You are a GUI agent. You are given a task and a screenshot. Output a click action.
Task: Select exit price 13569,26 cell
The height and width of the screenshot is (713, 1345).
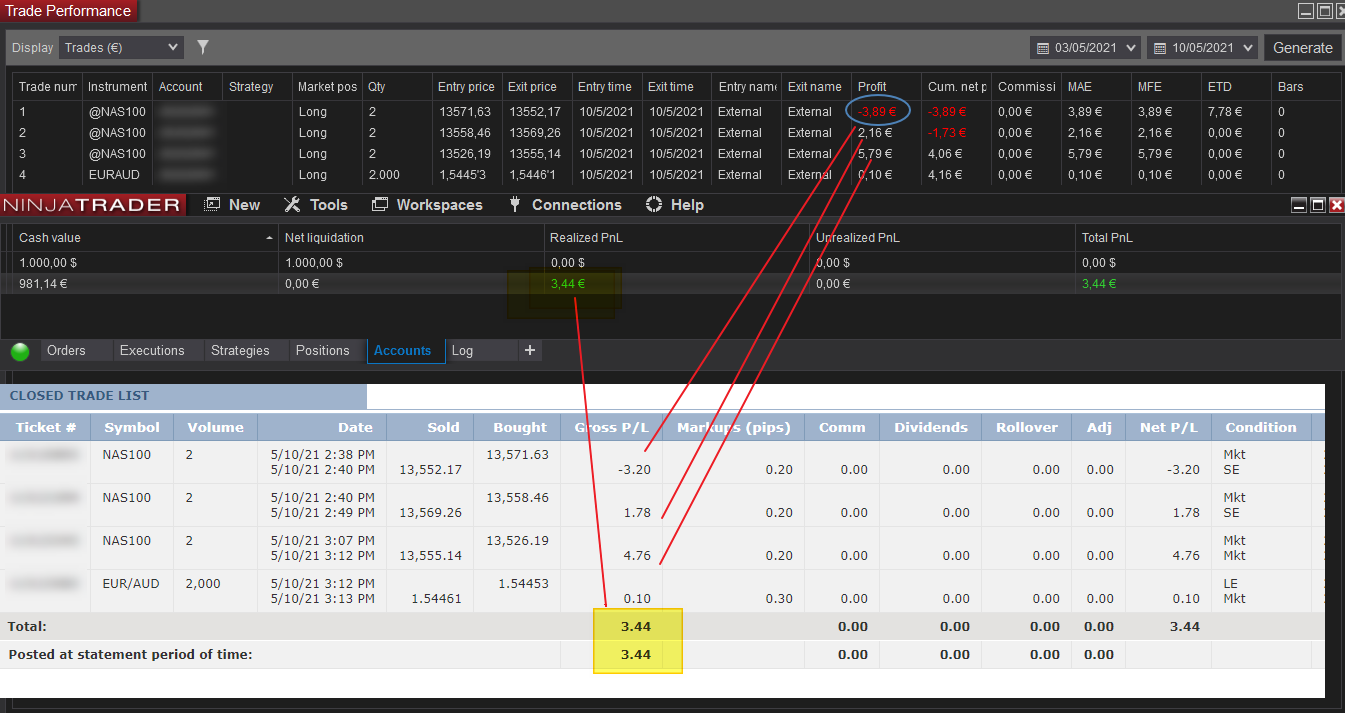(x=535, y=133)
